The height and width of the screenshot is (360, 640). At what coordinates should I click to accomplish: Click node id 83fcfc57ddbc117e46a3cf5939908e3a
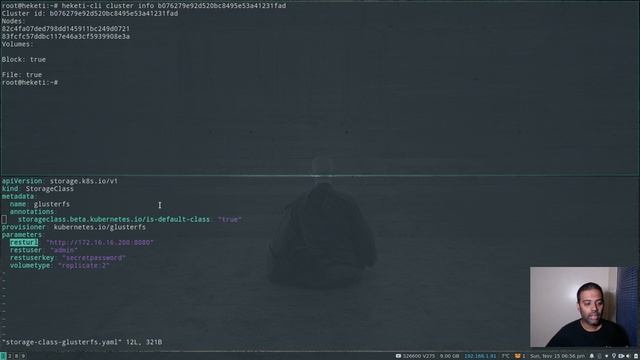(x=66, y=37)
